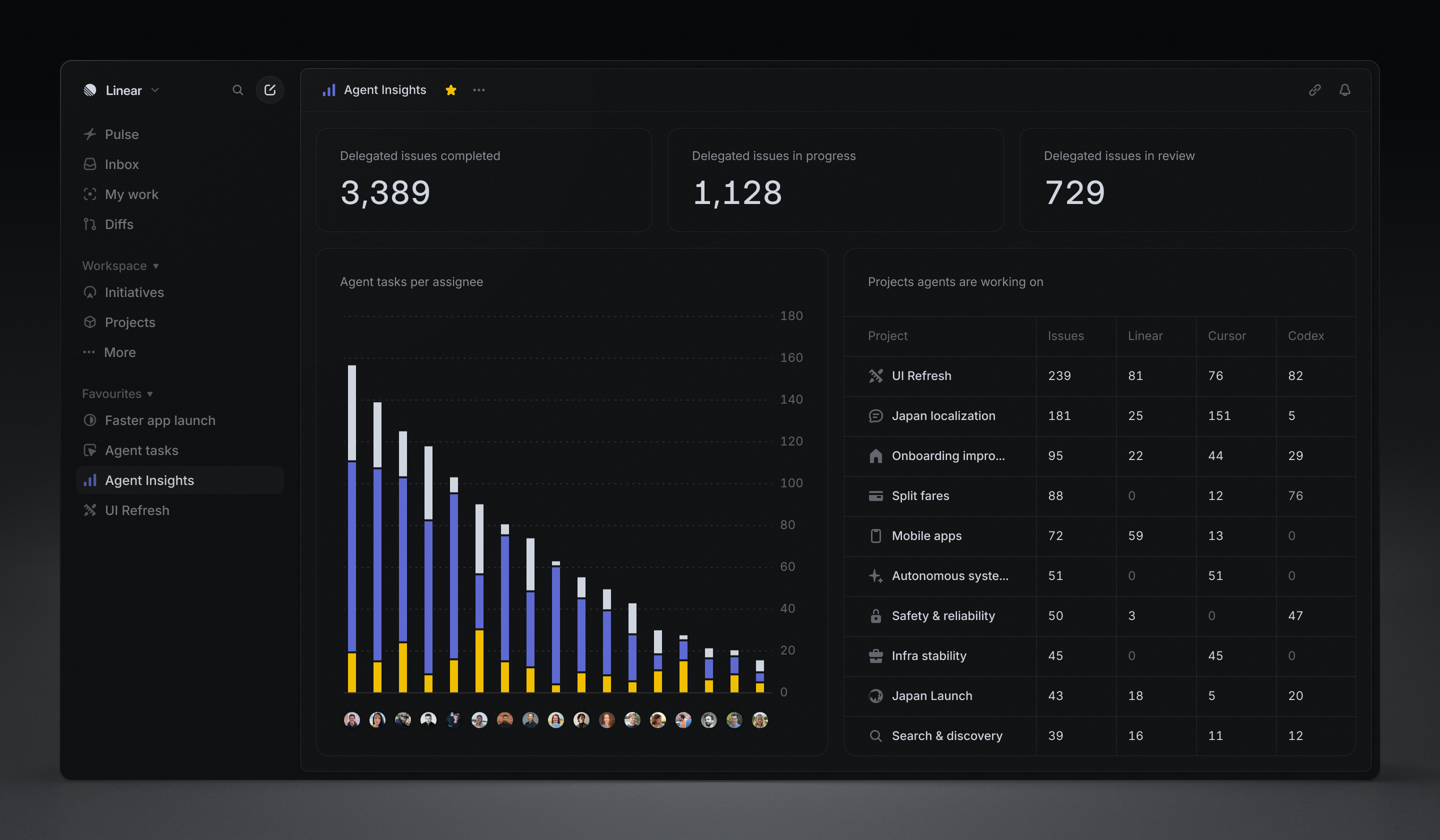Open the Mobile apps project link
Screen dimensions: 1440x840
click(x=926, y=536)
